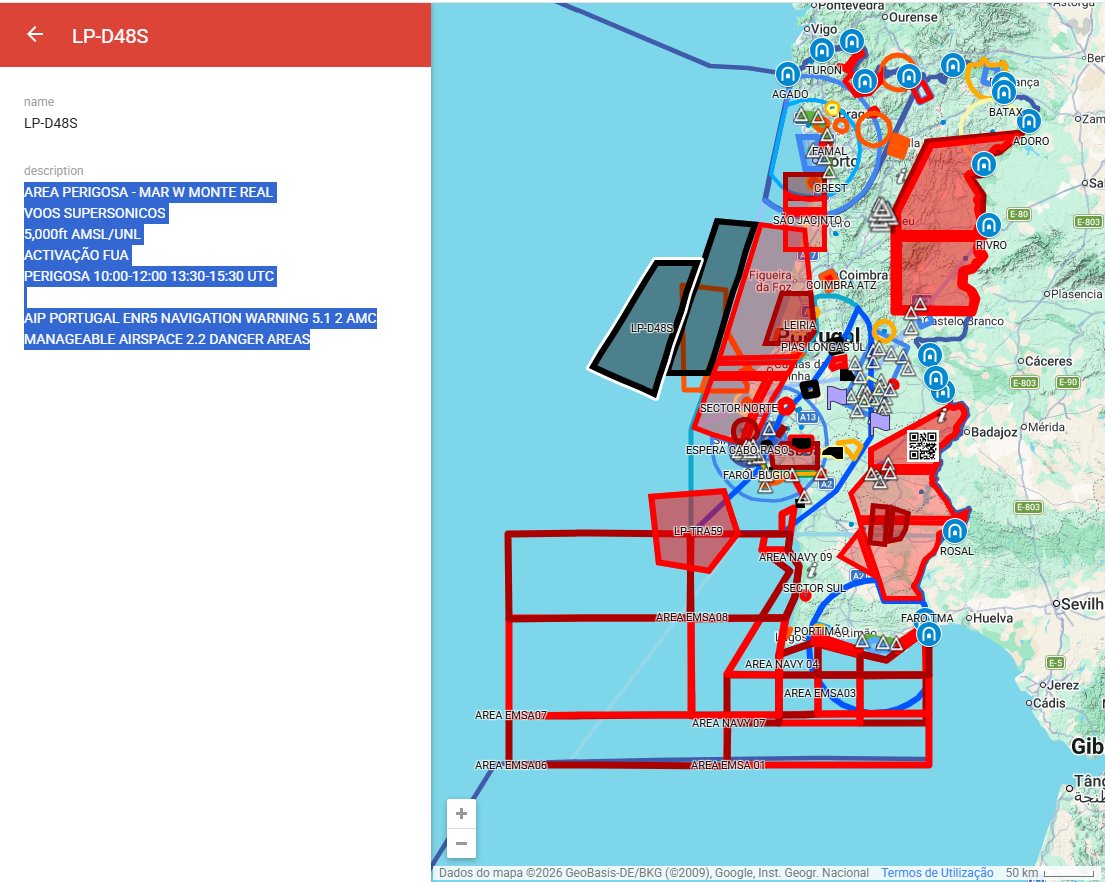The height and width of the screenshot is (882, 1105).
Task: Select the PIAS LONGAS UL label
Action: (x=822, y=347)
